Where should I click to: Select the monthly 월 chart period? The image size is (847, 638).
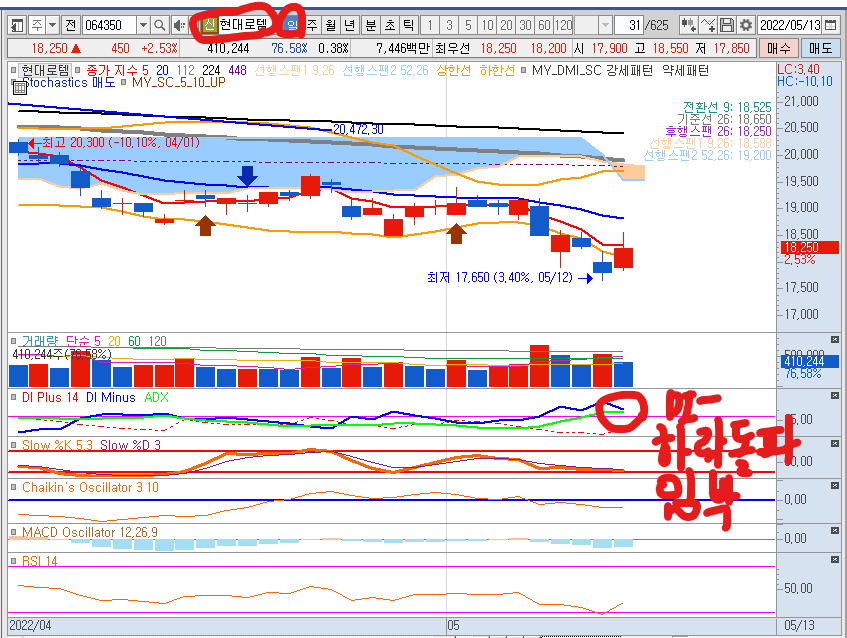coord(331,25)
